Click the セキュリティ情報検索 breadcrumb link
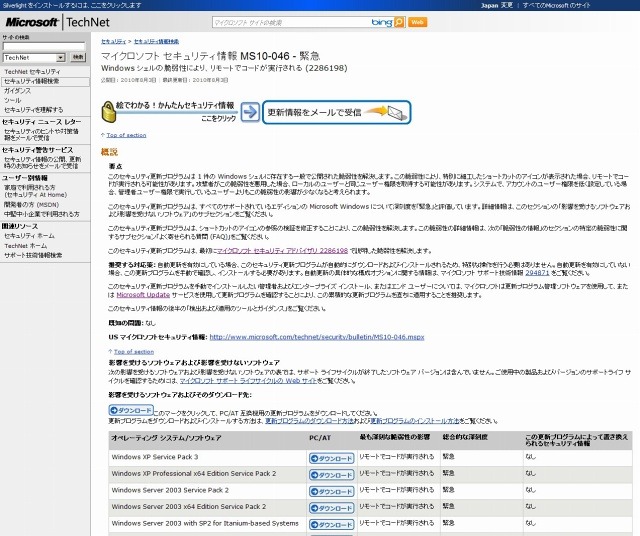Image resolution: width=640 pixels, height=536 pixels. (156, 41)
